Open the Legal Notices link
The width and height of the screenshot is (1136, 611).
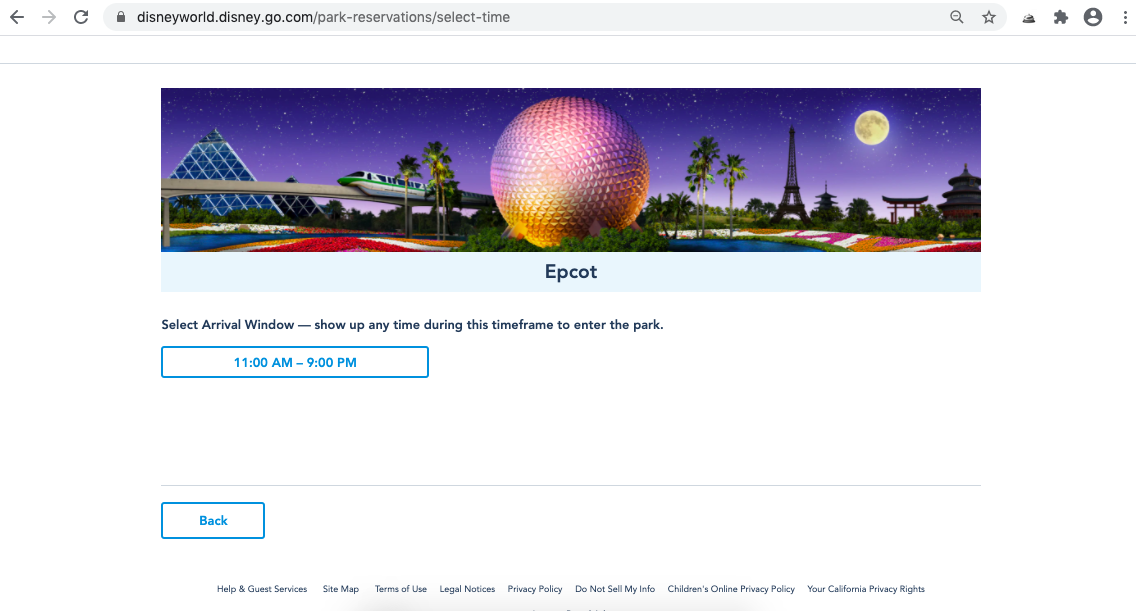point(467,589)
